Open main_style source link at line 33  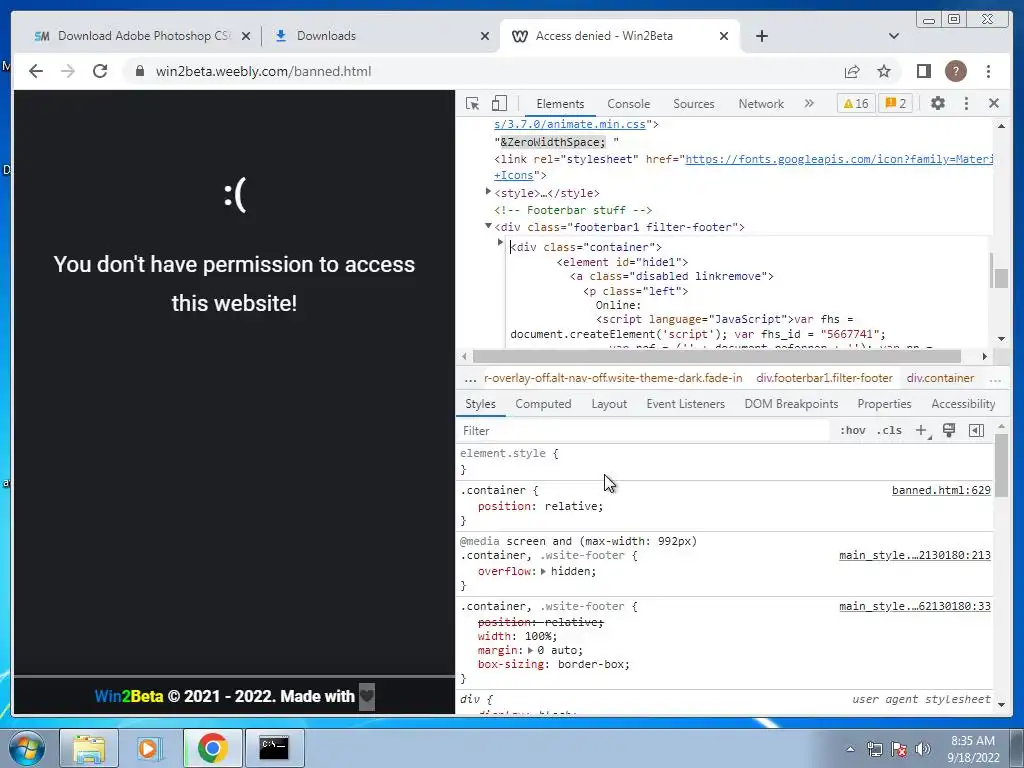(x=914, y=607)
